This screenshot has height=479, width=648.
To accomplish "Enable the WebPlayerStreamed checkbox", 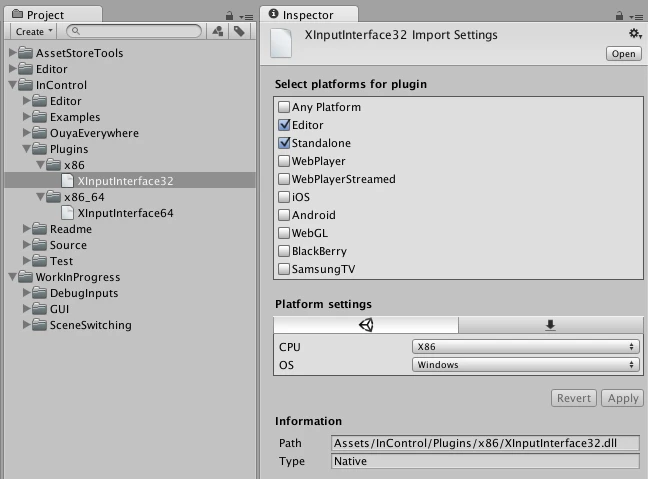I will tap(284, 179).
